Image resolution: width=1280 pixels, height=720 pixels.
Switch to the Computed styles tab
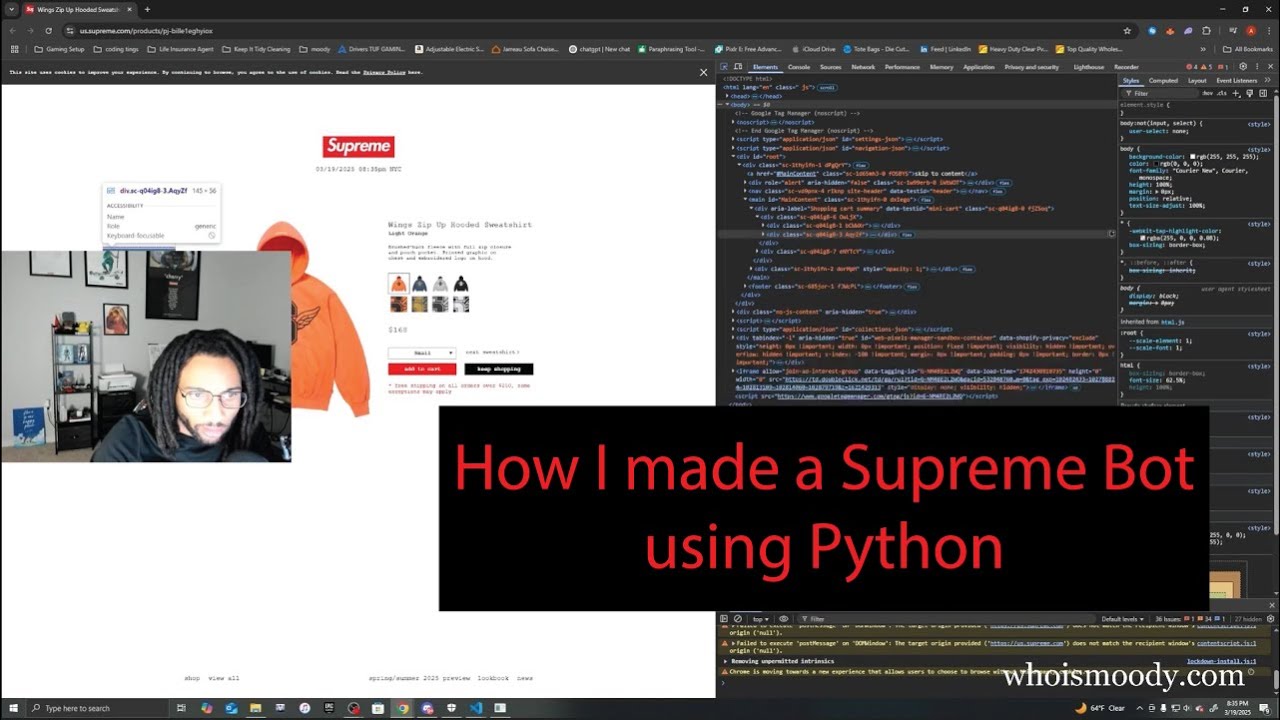1163,80
